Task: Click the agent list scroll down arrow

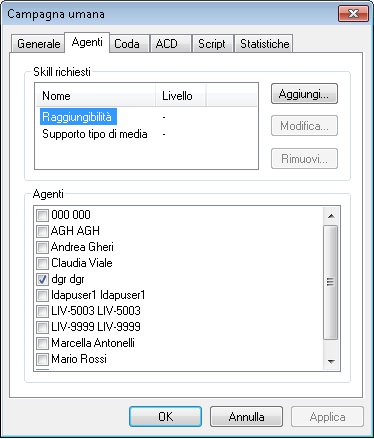Action: pyautogui.click(x=331, y=361)
